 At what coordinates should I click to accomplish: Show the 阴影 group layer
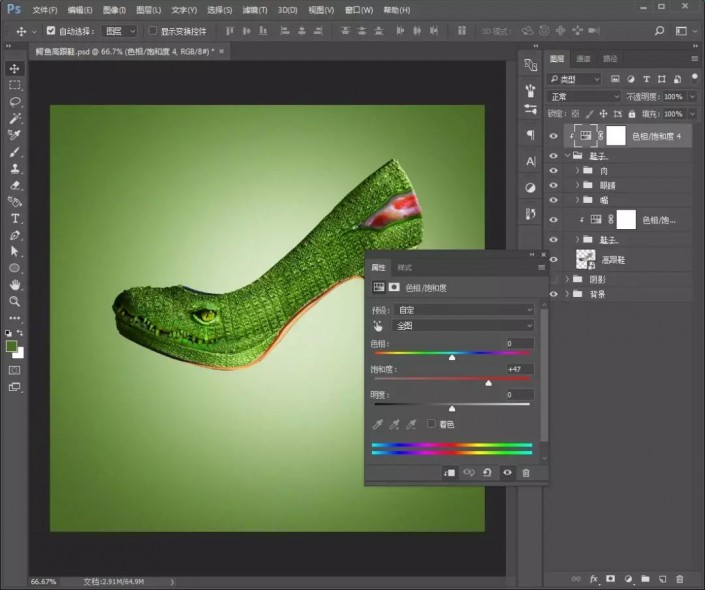click(x=553, y=279)
